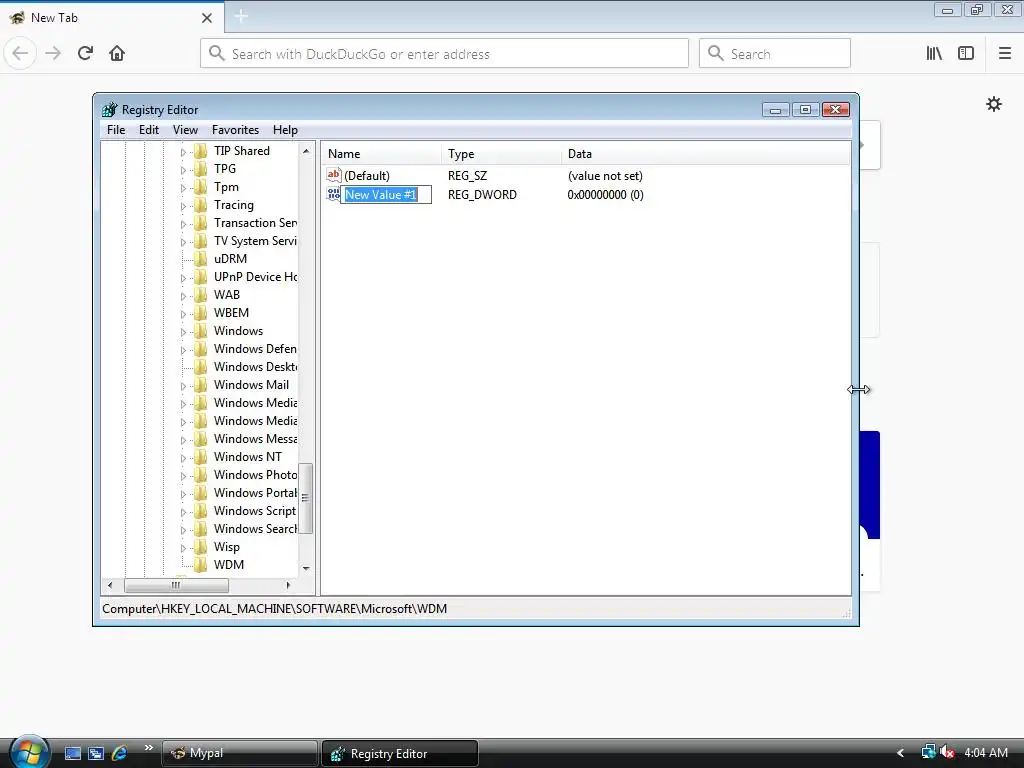Viewport: 1024px width, 768px height.
Task: Sort values by Type column header
Action: coord(501,154)
